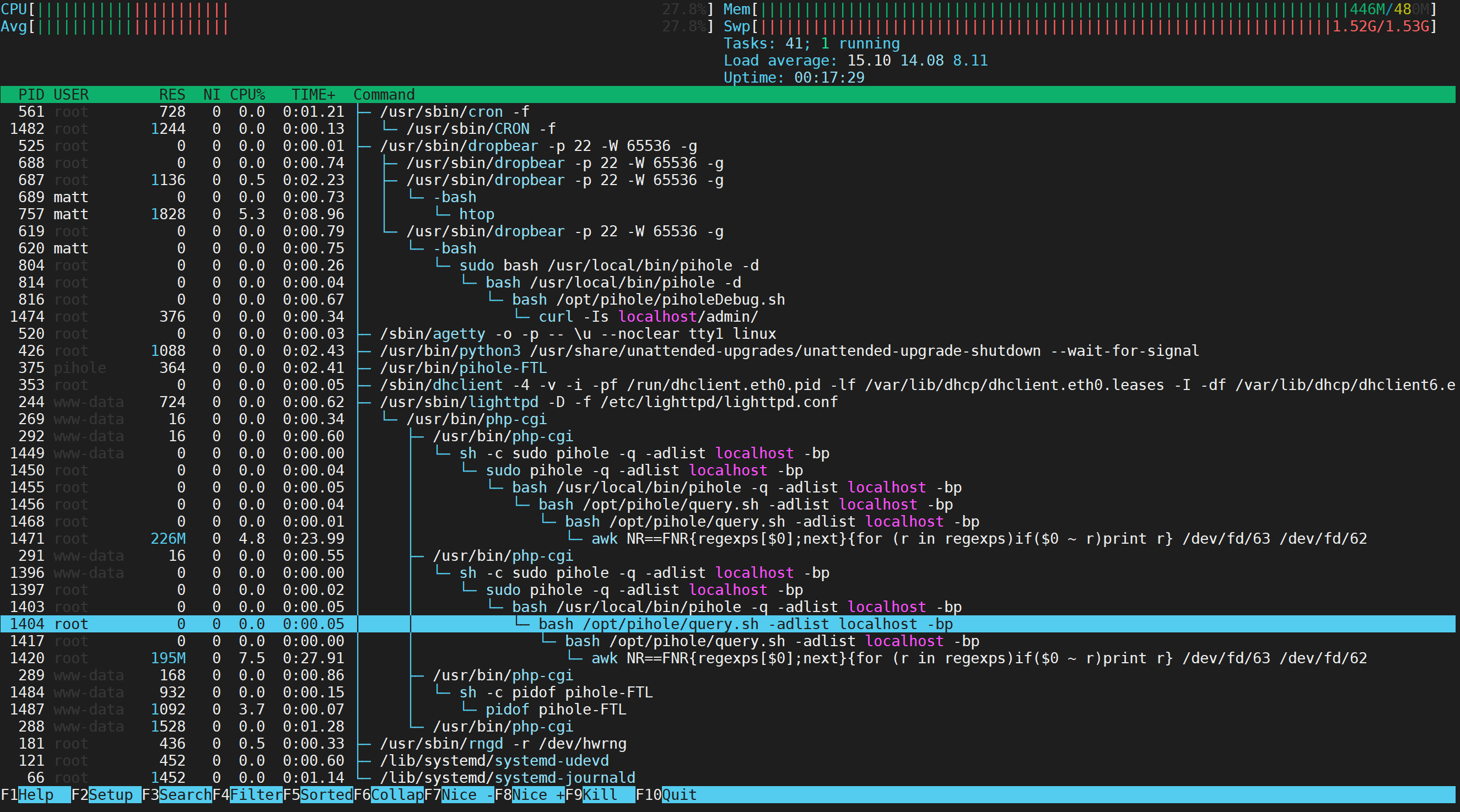The image size is (1460, 812).
Task: Select the /usr/sbin/CRON -f process PID 1482
Action: point(728,128)
